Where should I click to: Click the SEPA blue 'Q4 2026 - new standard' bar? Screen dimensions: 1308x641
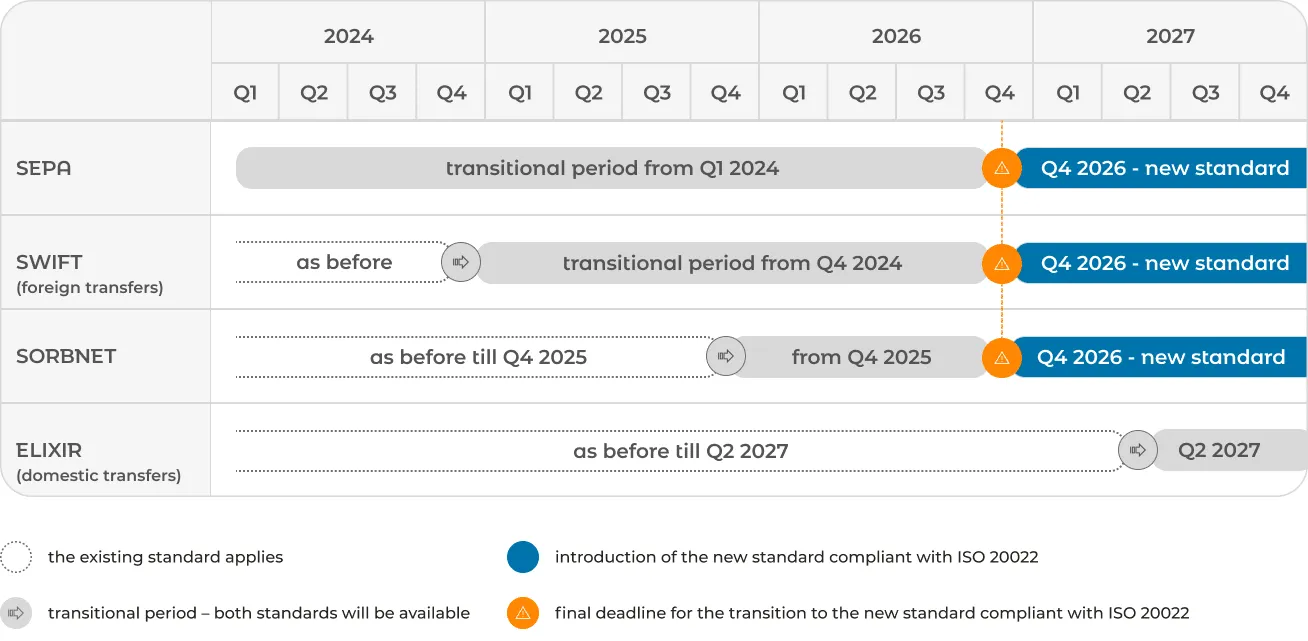coord(1162,168)
